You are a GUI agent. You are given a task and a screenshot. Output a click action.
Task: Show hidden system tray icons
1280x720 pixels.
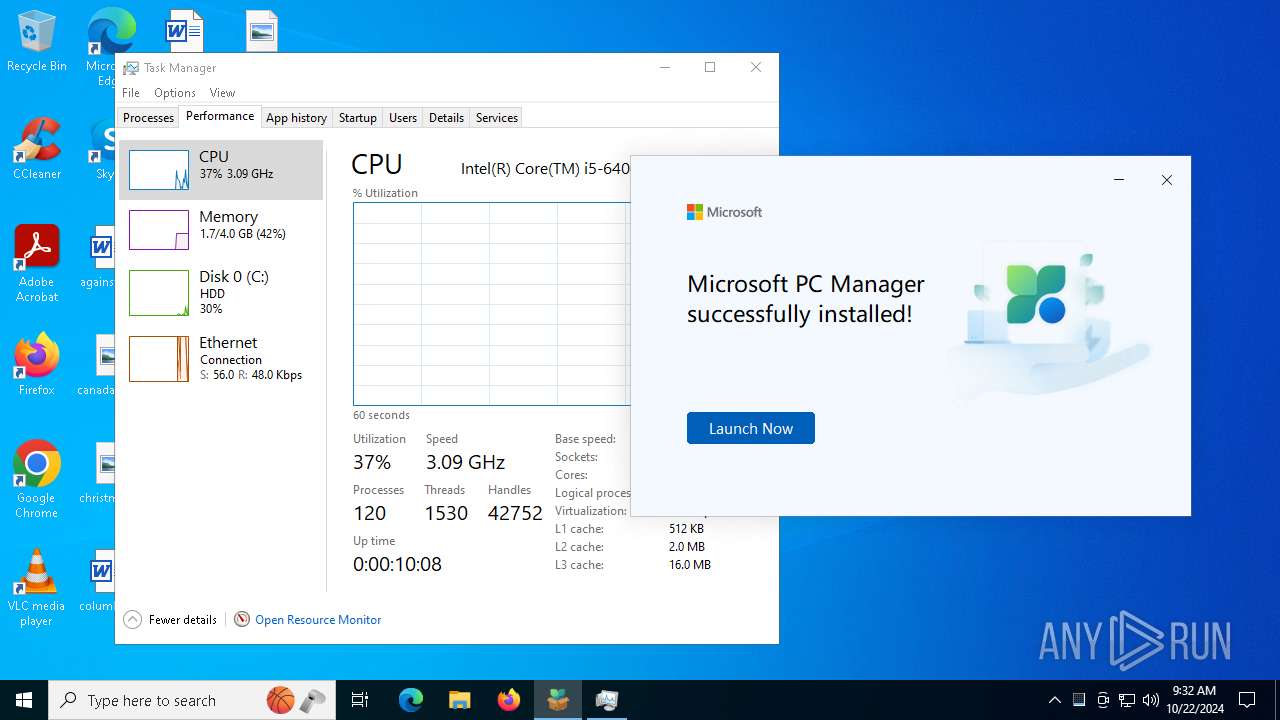1054,700
